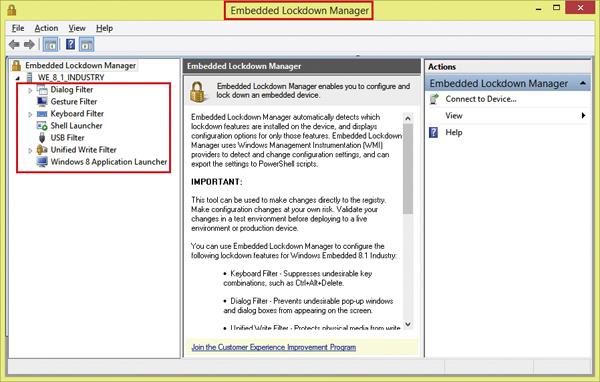Select Help in the Actions pane

[x=454, y=132]
